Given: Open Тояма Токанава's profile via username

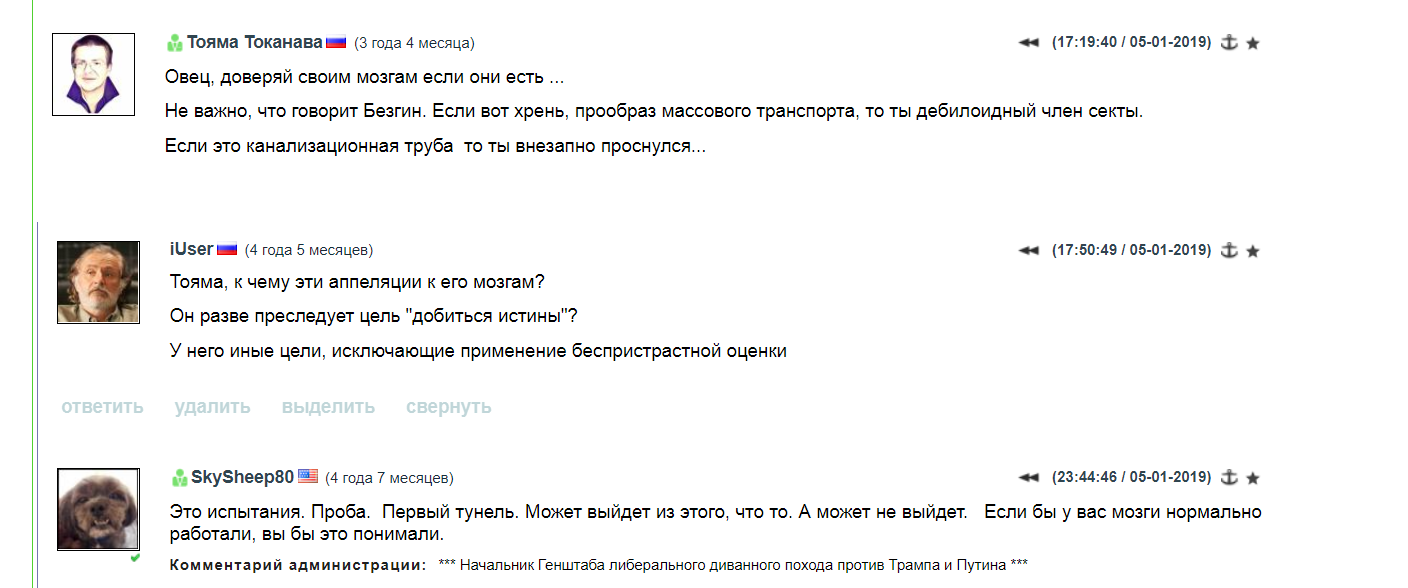Looking at the screenshot, I should [254, 42].
